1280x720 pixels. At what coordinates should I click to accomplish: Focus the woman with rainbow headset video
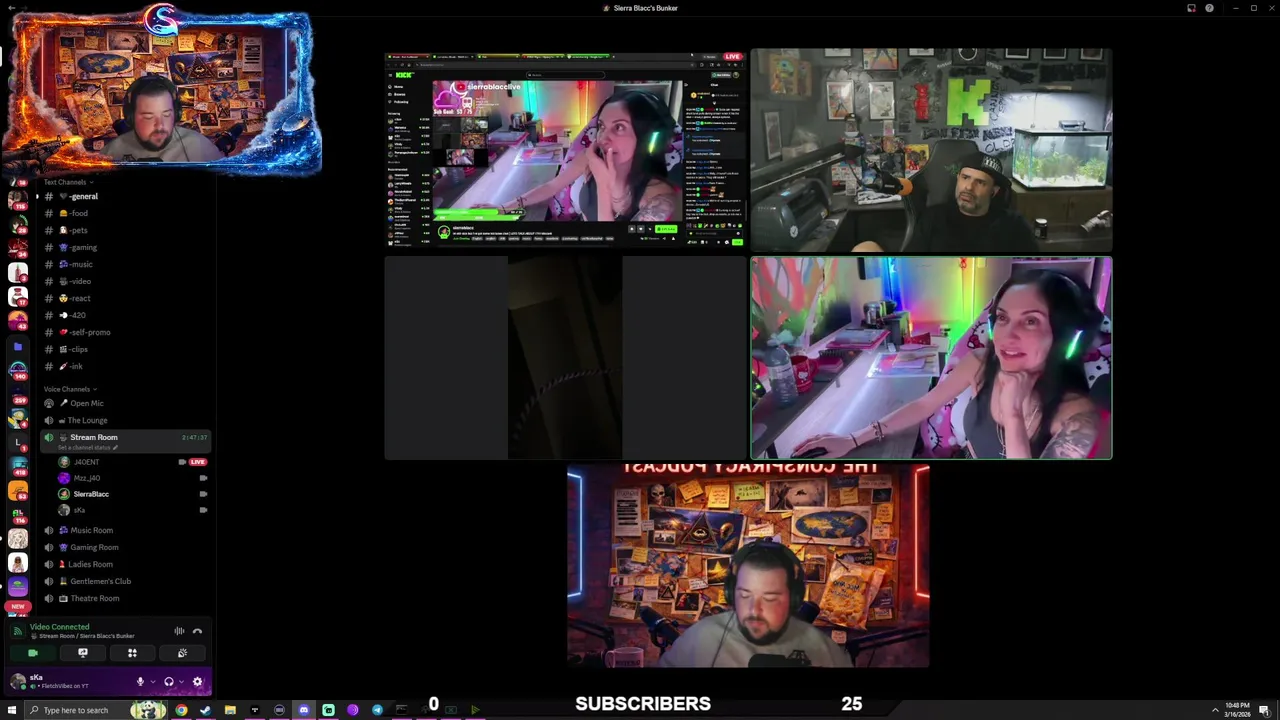click(931, 358)
